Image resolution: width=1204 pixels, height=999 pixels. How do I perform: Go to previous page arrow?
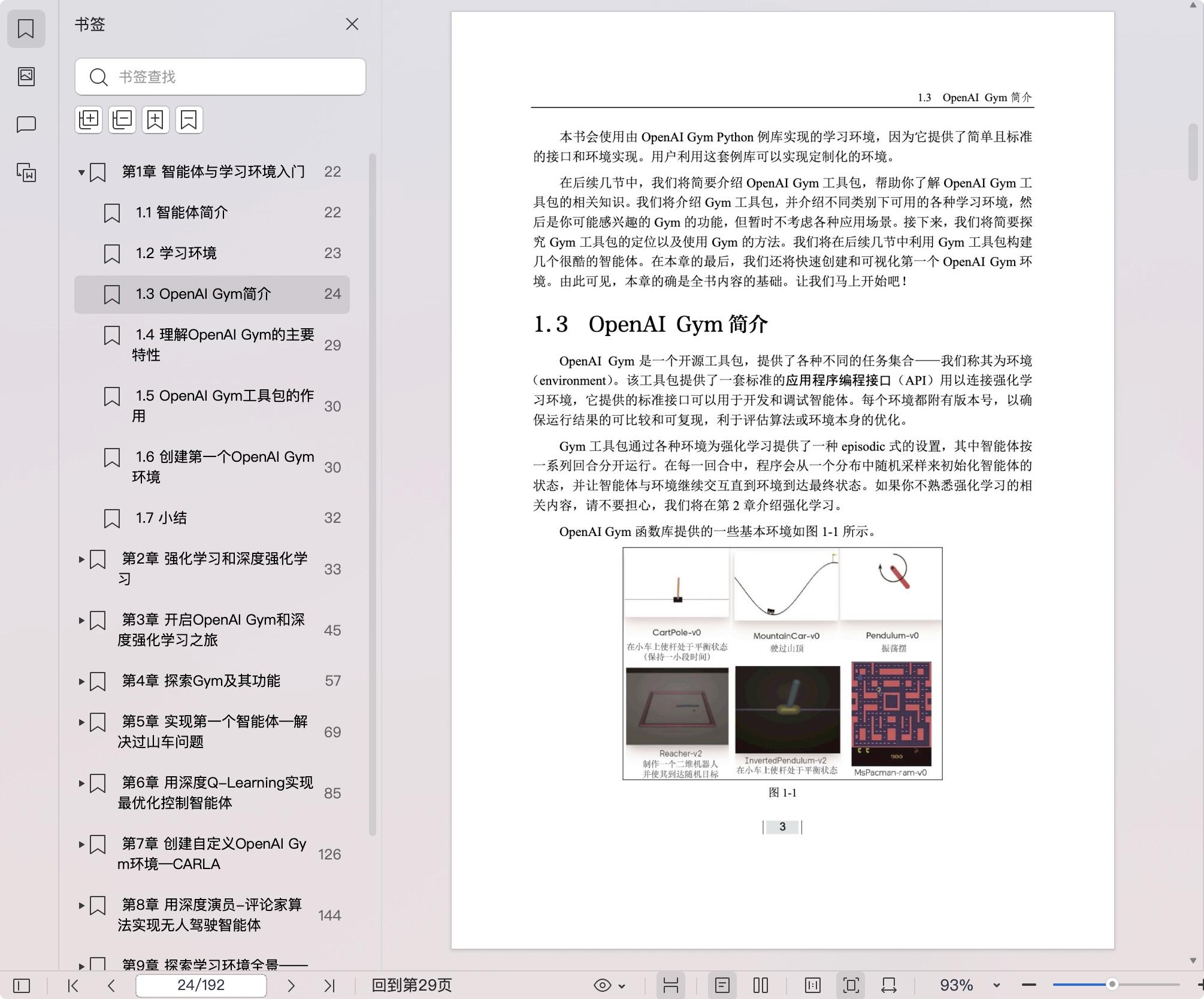[111, 986]
